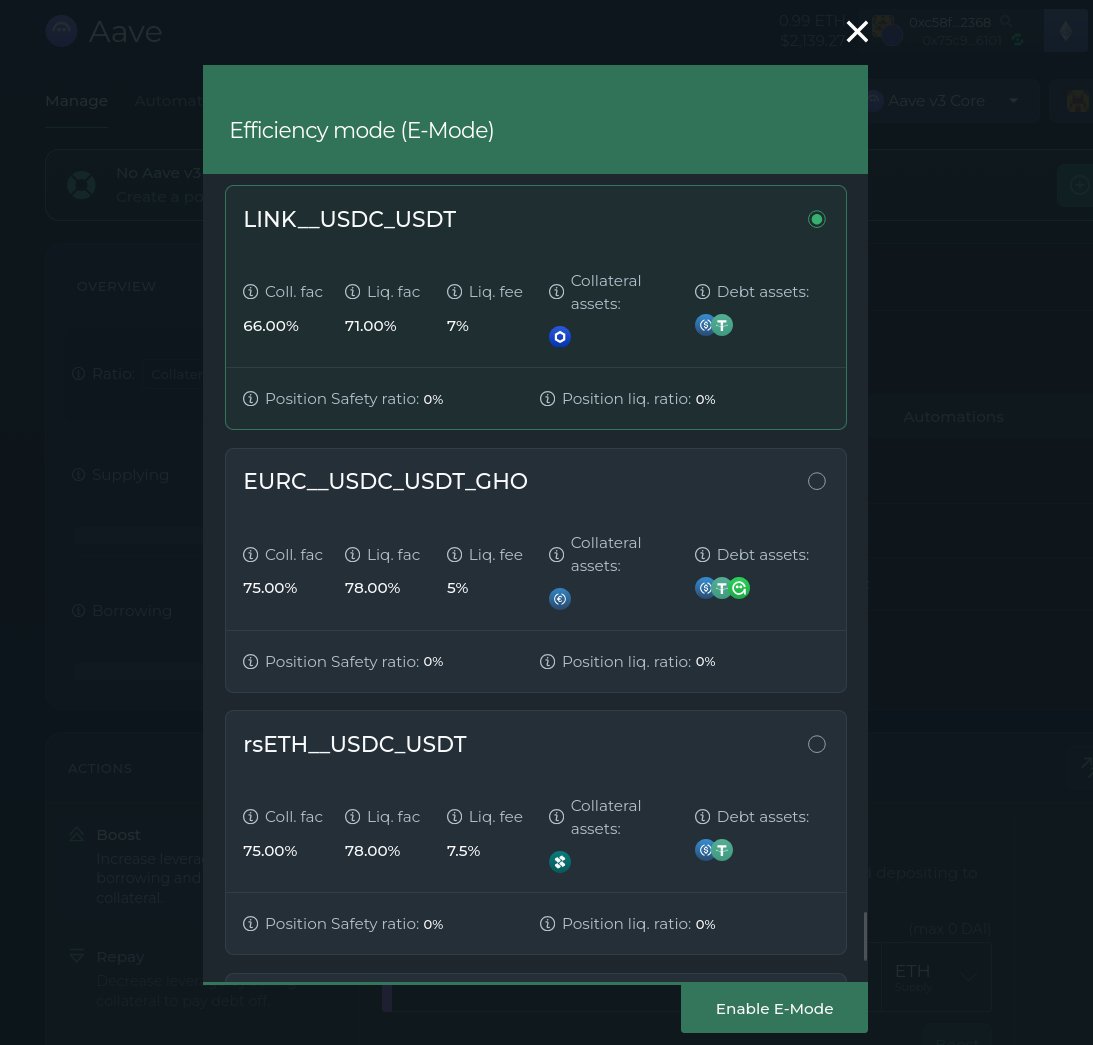Click info icon beside Coll. fac in LINK card
Viewport: 1093px width, 1045px height.
pyautogui.click(x=251, y=292)
